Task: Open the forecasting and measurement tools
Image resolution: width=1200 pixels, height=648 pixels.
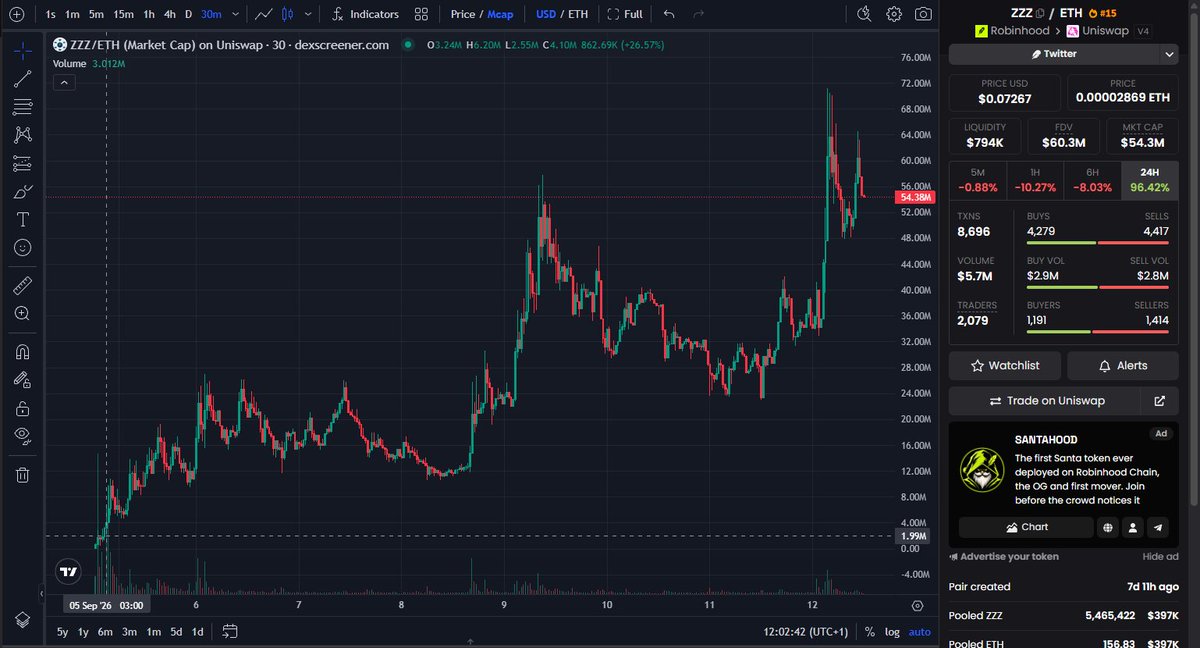Action: point(23,163)
